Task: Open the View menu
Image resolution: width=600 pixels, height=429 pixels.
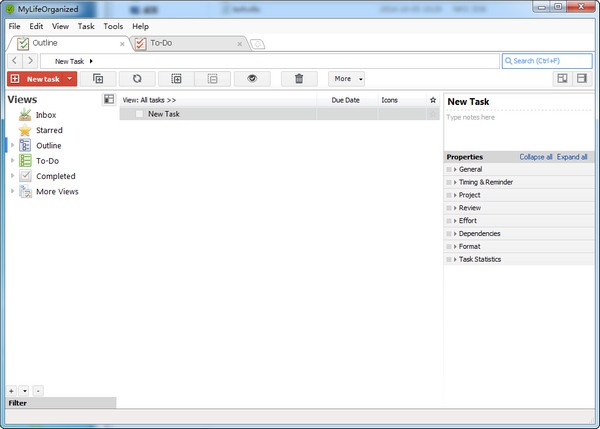Action: pyautogui.click(x=60, y=26)
